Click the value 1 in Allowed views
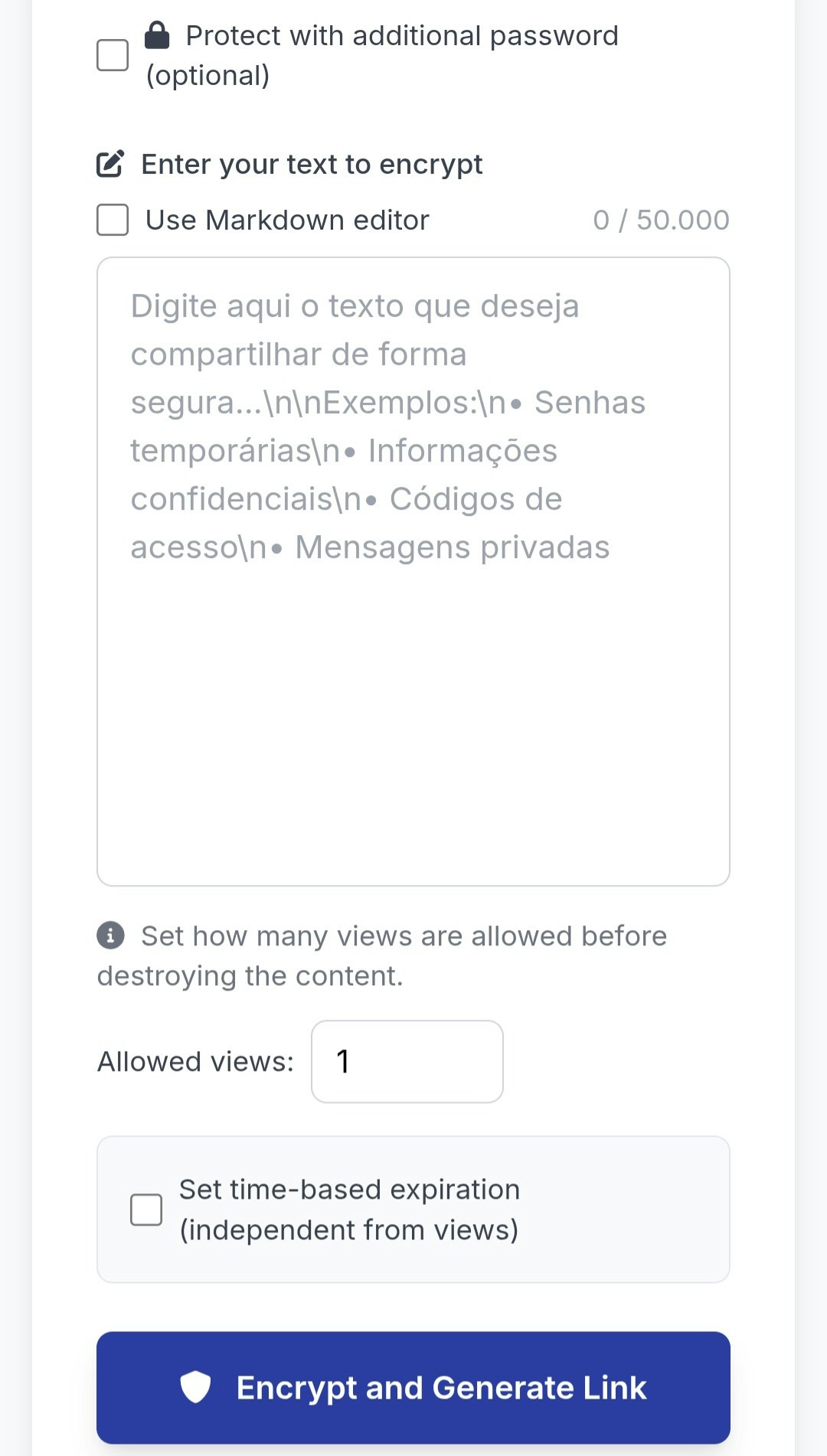827x1456 pixels. 343,1062
